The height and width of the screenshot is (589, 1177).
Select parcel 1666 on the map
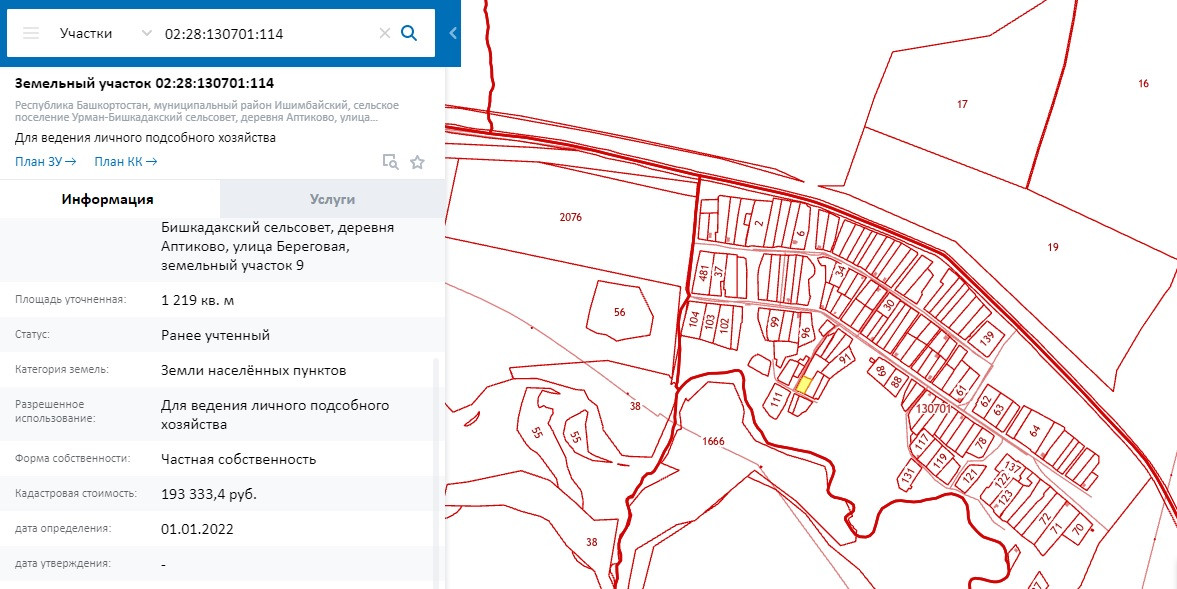713,441
